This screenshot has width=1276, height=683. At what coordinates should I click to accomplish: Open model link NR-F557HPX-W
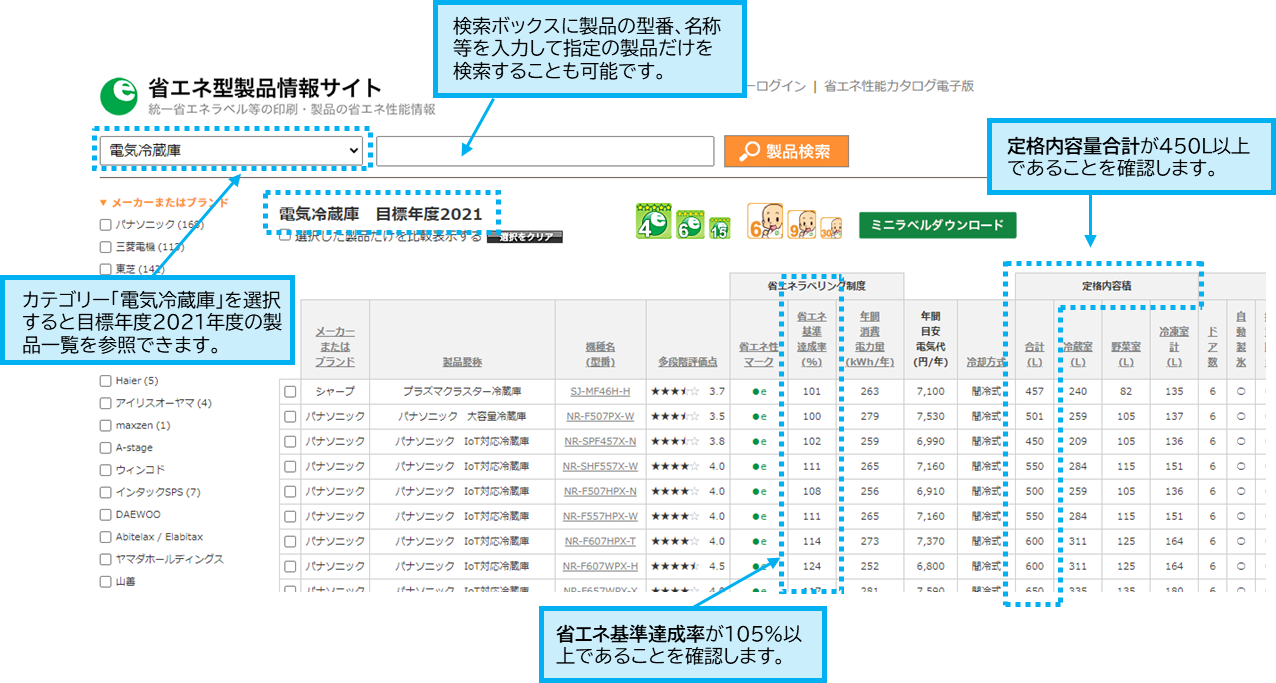tap(600, 517)
